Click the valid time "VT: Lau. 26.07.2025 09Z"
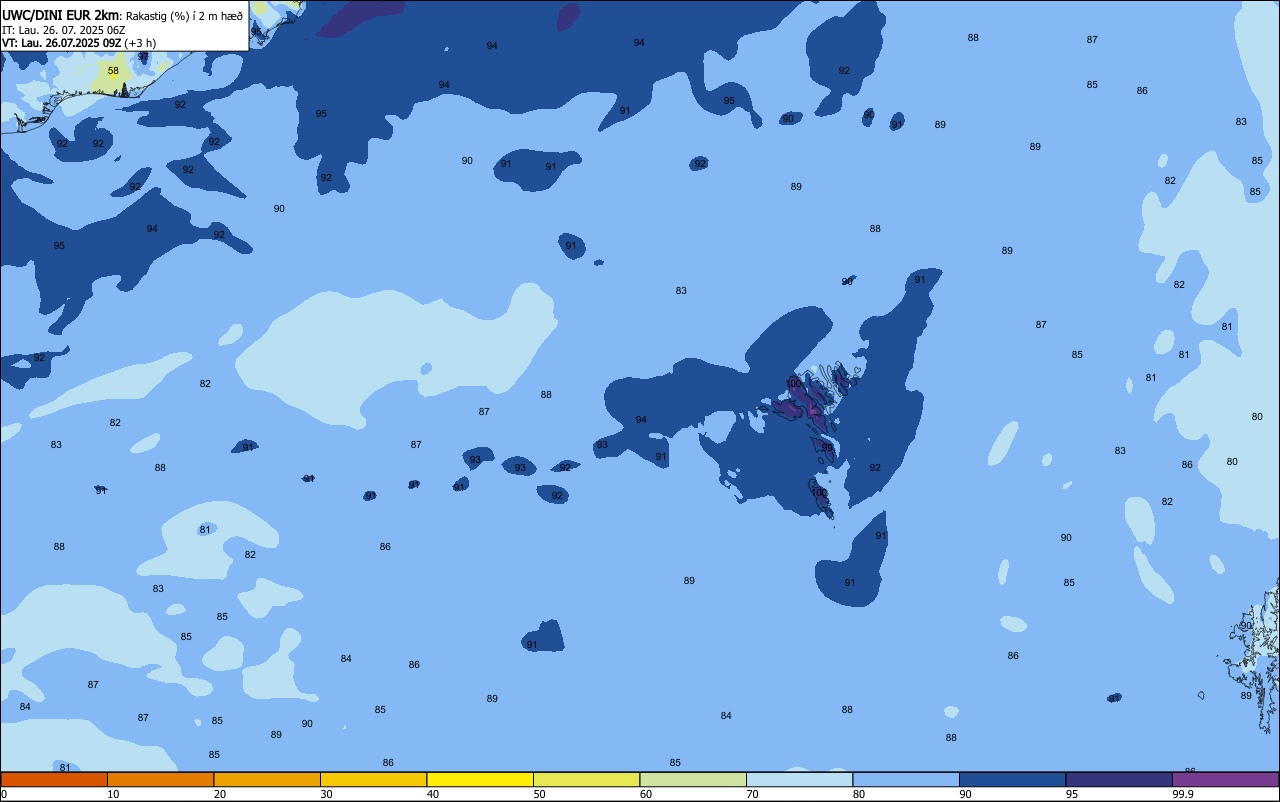The width and height of the screenshot is (1280, 802). [61, 43]
